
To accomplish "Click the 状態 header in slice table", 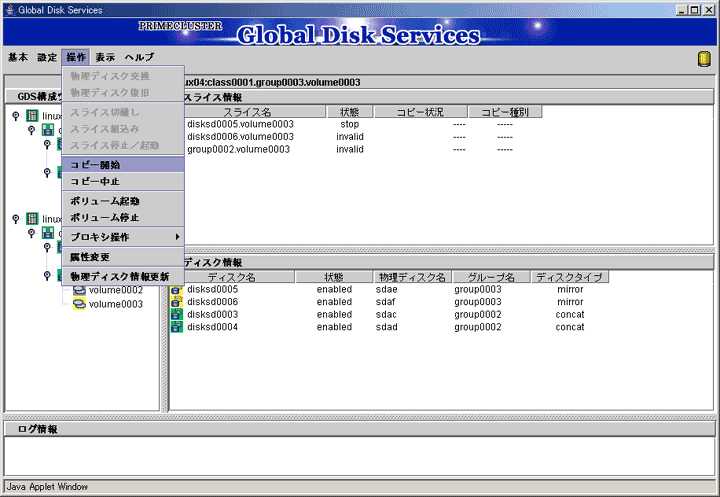I will (x=349, y=112).
